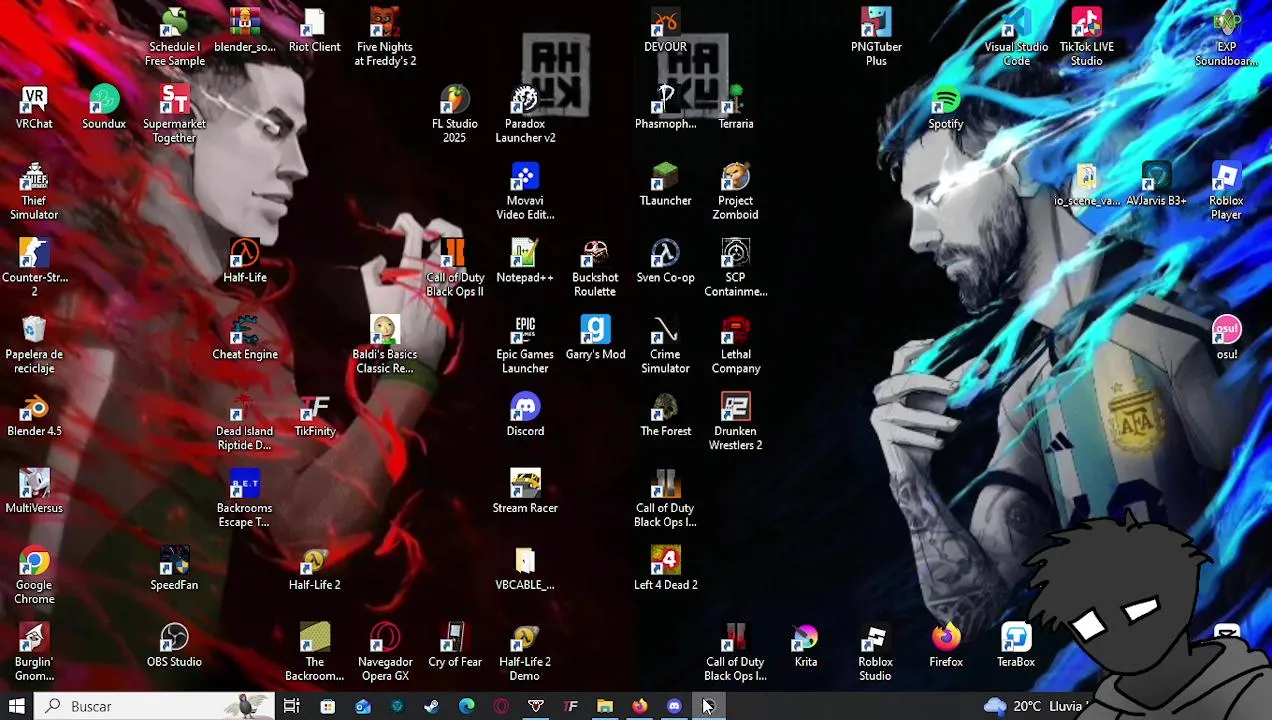Launch Movavi Video Editor shortcut
This screenshot has height=720, width=1272.
click(525, 191)
